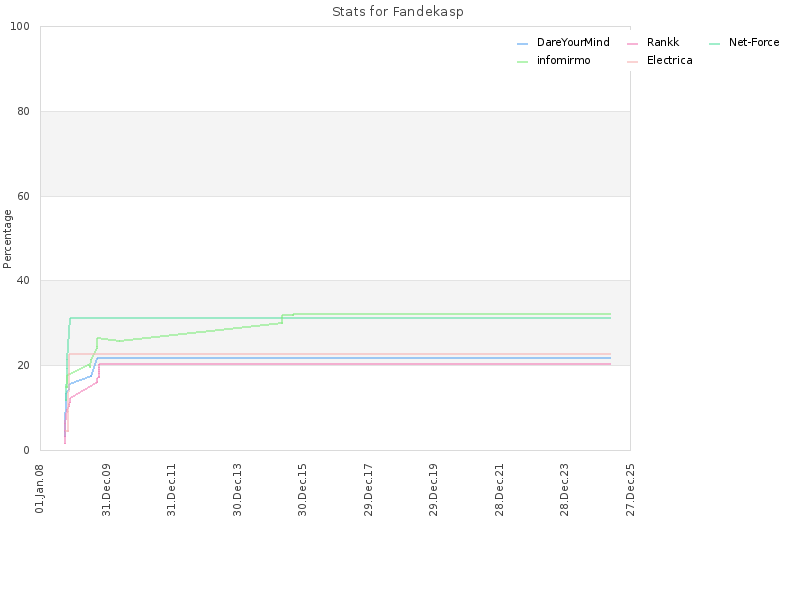Click the chart title Stats for Fandekasp
This screenshot has width=800, height=600.
[x=397, y=12]
